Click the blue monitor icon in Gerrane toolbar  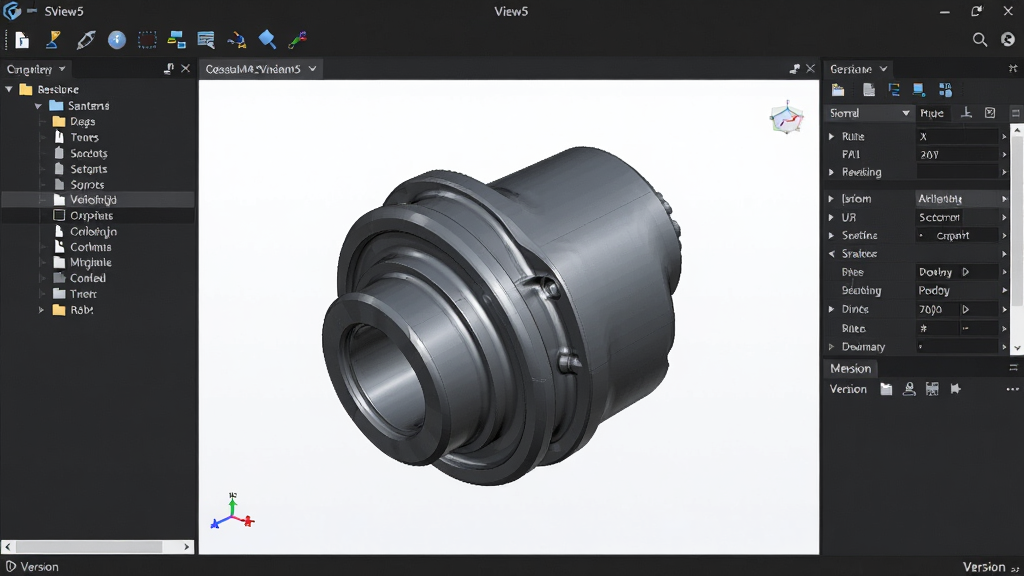919,90
